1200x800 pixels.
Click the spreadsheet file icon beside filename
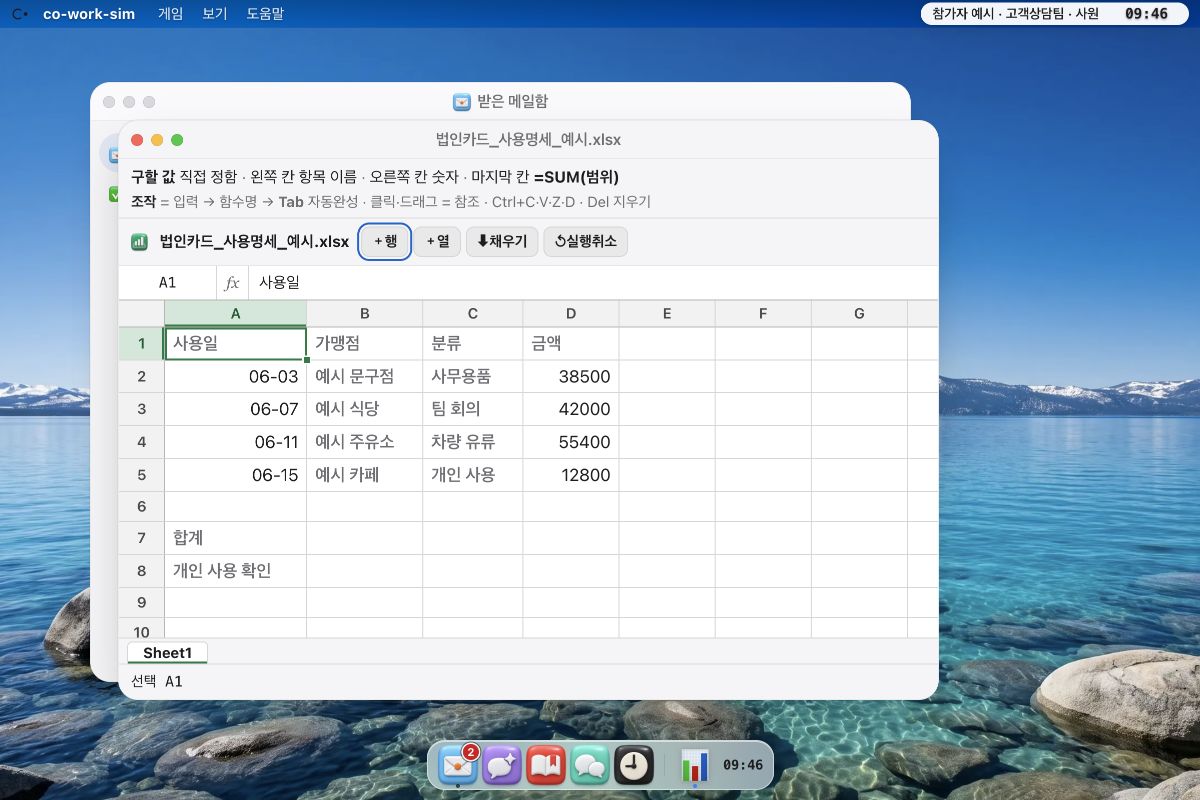pyautogui.click(x=140, y=241)
